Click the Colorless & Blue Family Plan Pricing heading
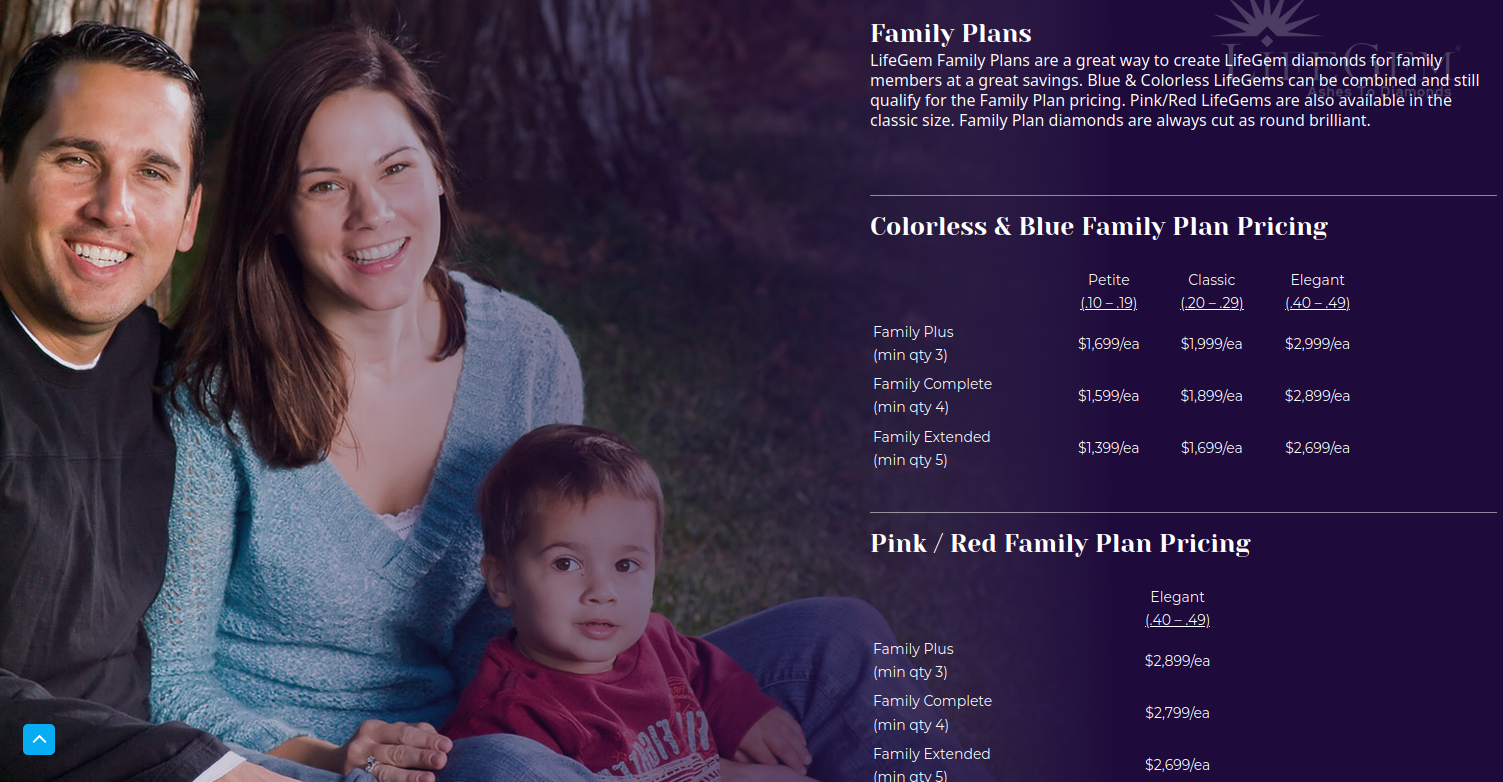This screenshot has height=782, width=1503. click(x=1098, y=227)
